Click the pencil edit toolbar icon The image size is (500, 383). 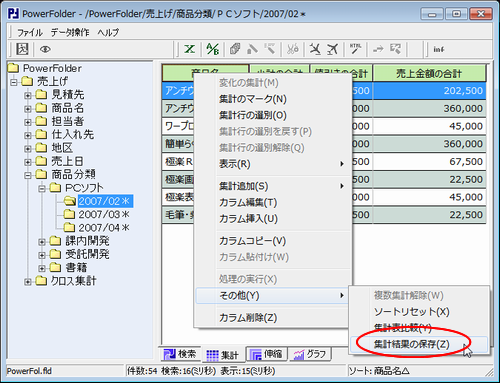coord(252,49)
